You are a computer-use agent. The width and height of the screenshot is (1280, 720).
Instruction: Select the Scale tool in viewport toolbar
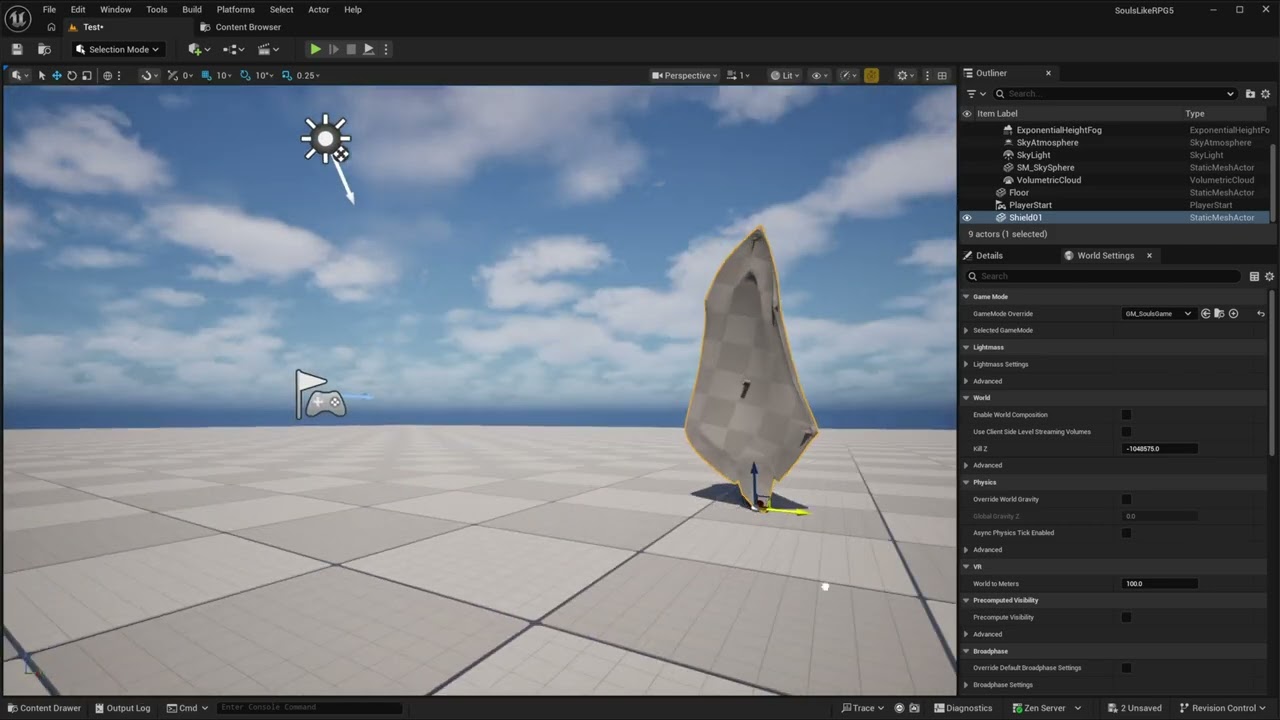(x=87, y=75)
